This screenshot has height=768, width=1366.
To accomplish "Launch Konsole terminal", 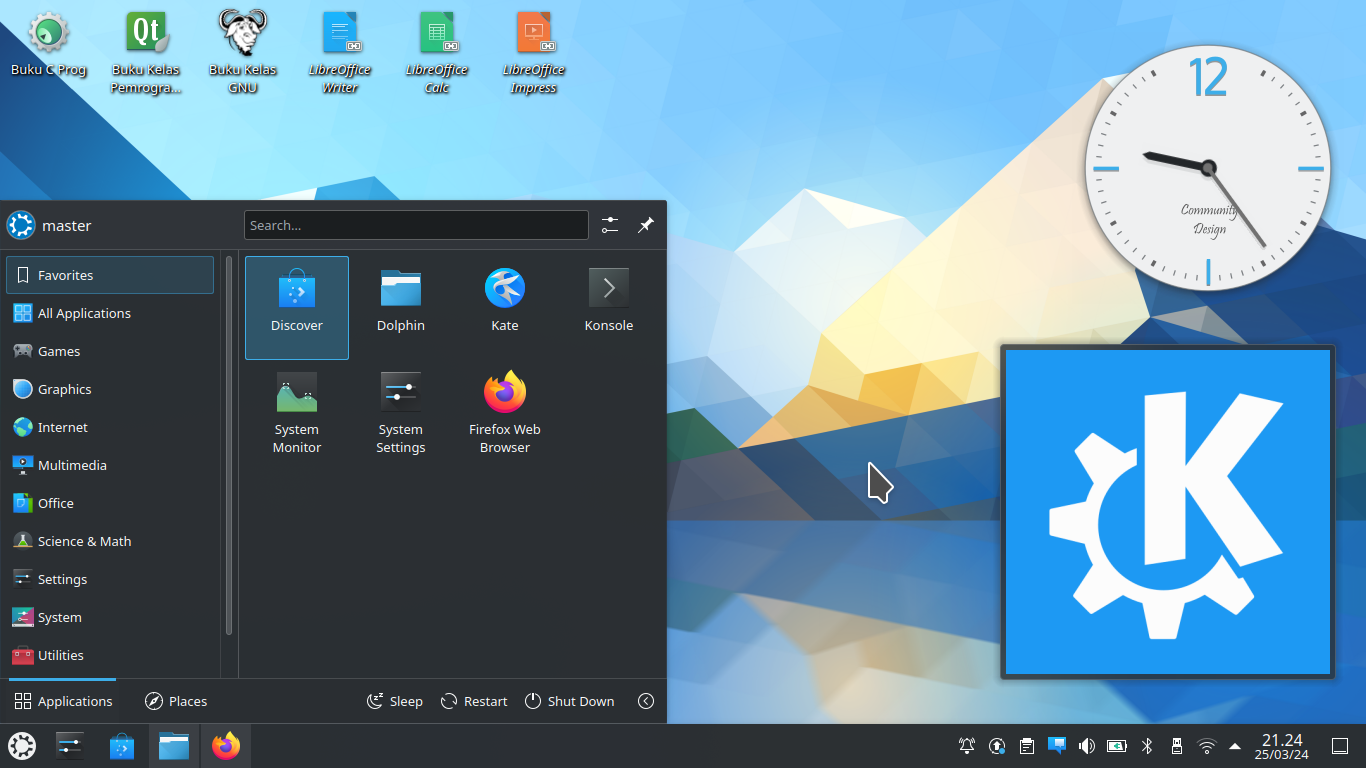I will [609, 307].
